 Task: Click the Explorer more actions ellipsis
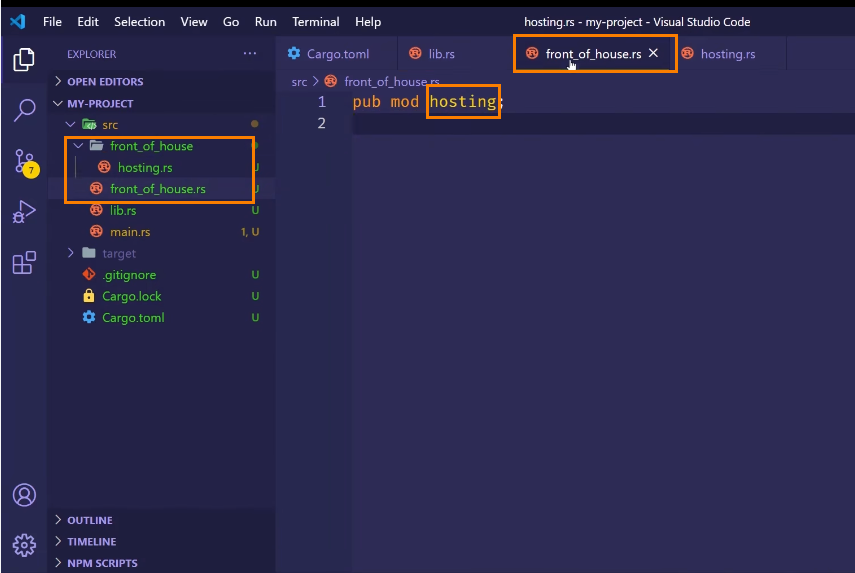point(249,54)
